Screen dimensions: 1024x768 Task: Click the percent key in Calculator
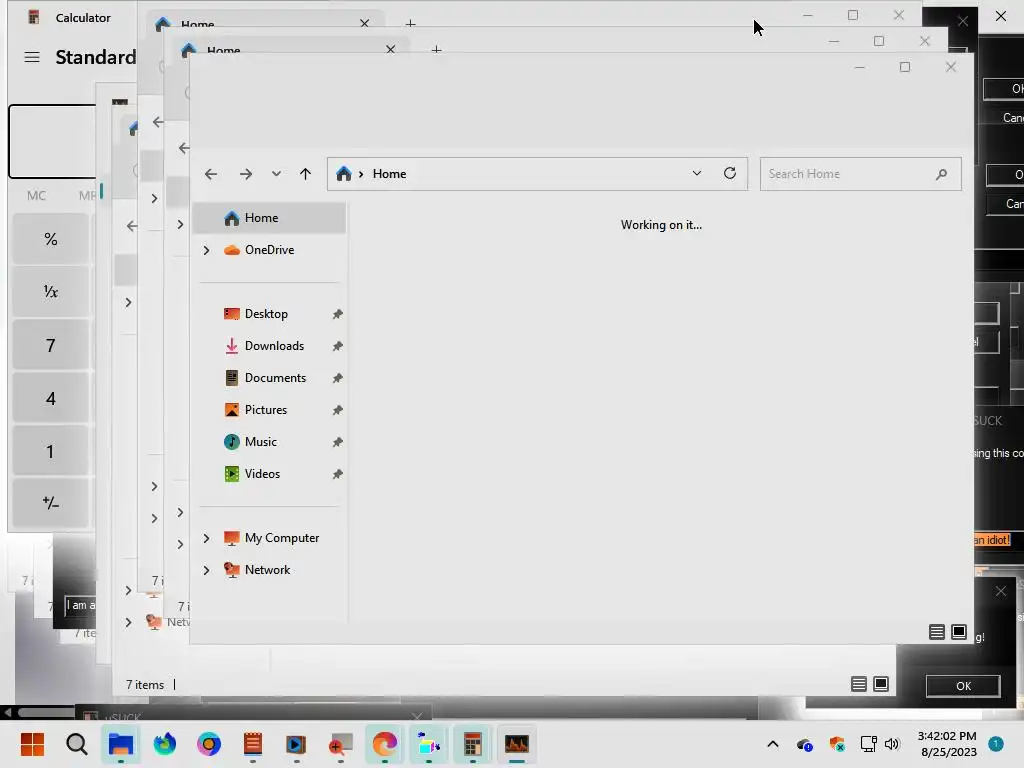[x=50, y=239]
